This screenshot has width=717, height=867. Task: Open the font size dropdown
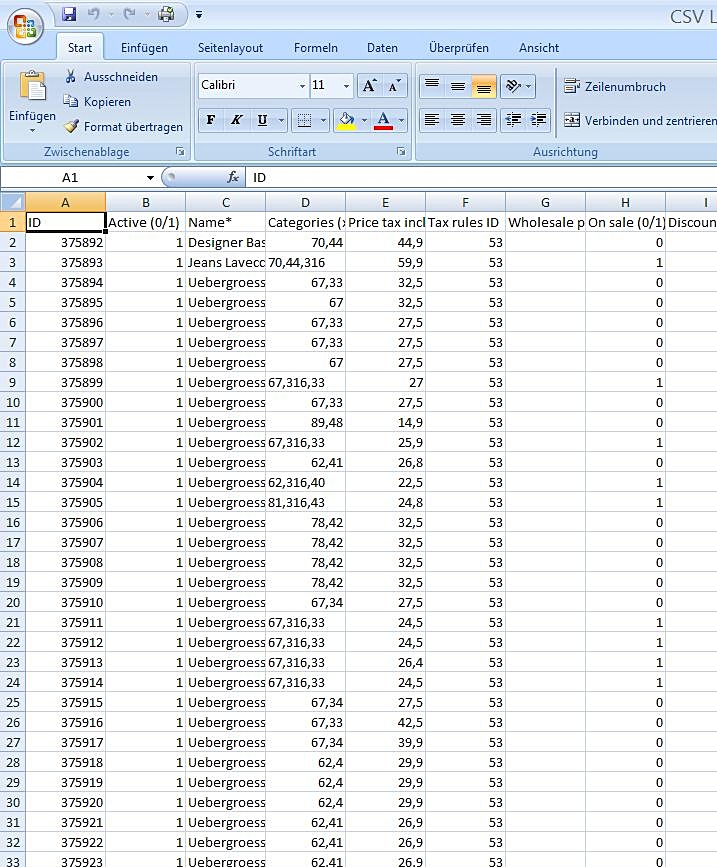click(346, 86)
